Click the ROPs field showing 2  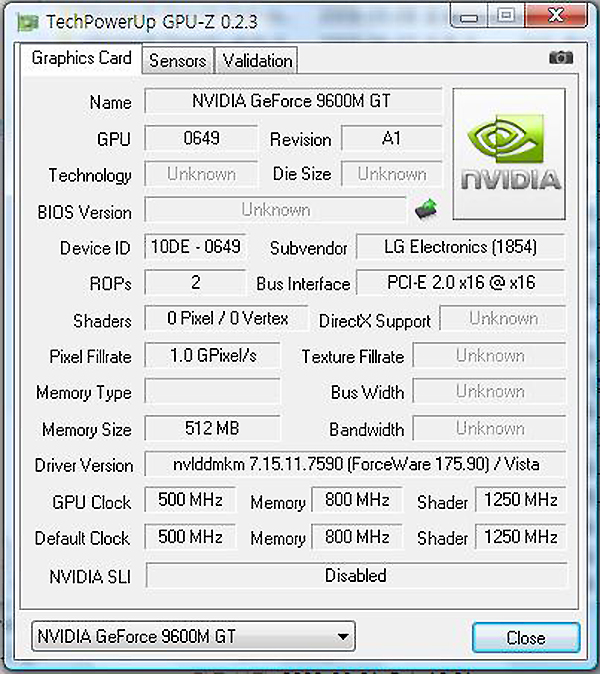(x=195, y=282)
